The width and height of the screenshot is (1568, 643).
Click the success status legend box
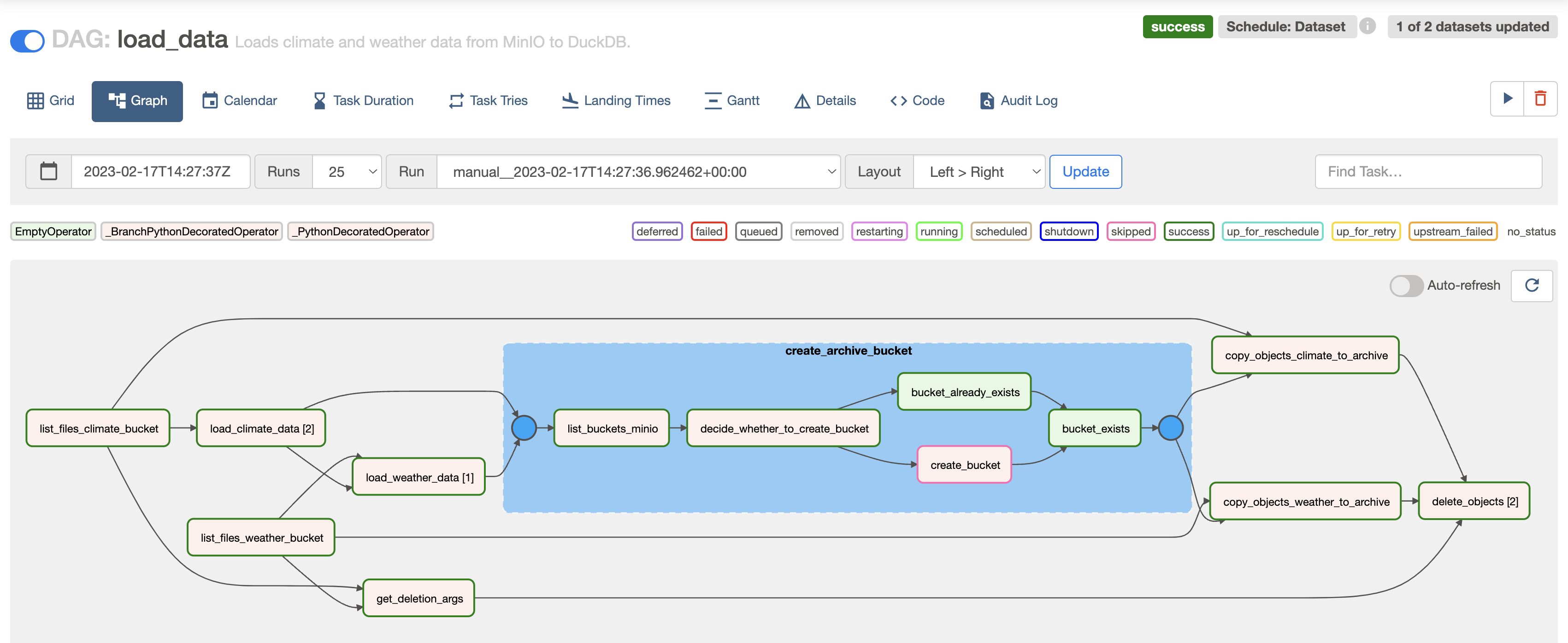tap(1188, 231)
